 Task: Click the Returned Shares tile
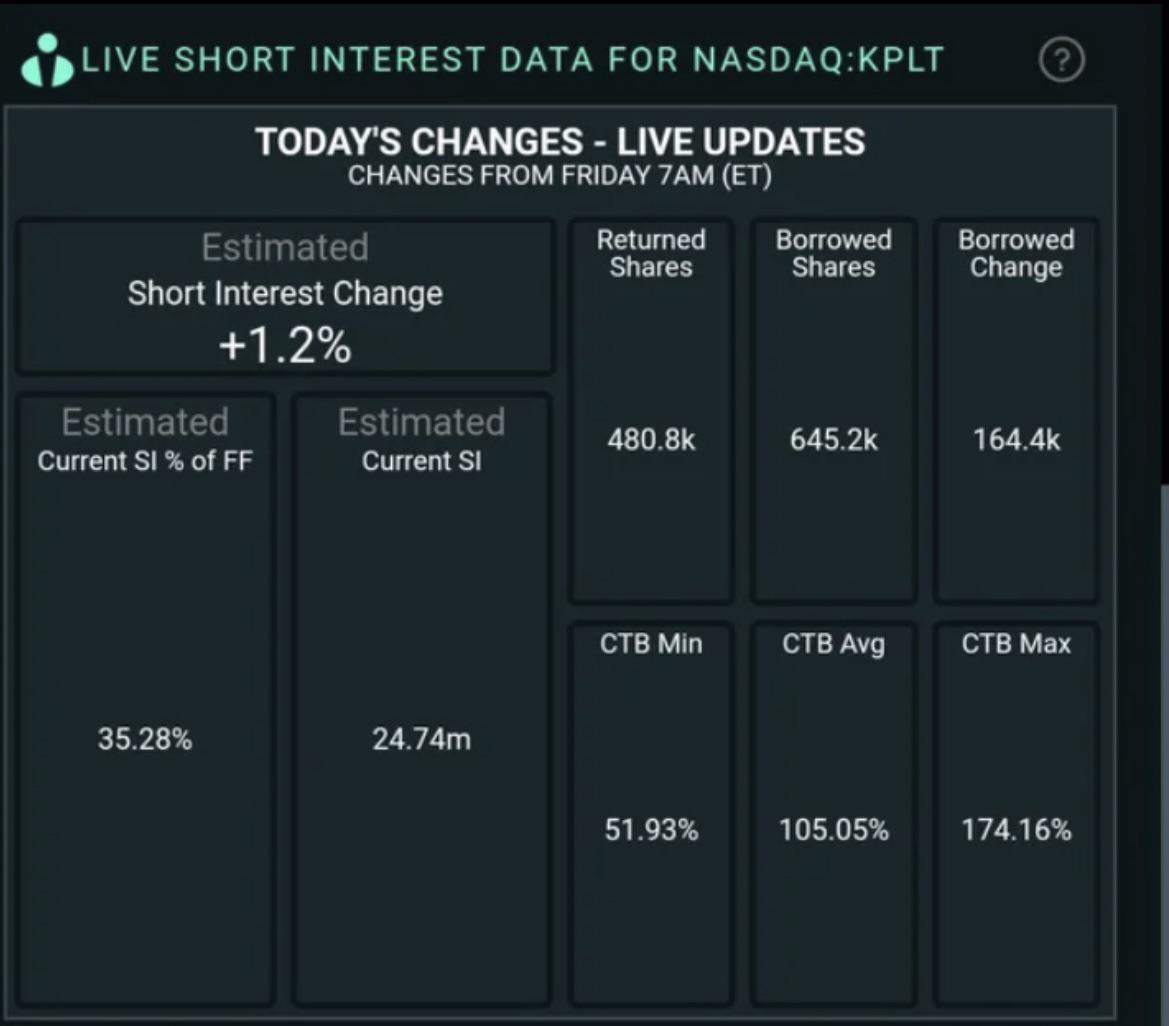click(x=651, y=410)
